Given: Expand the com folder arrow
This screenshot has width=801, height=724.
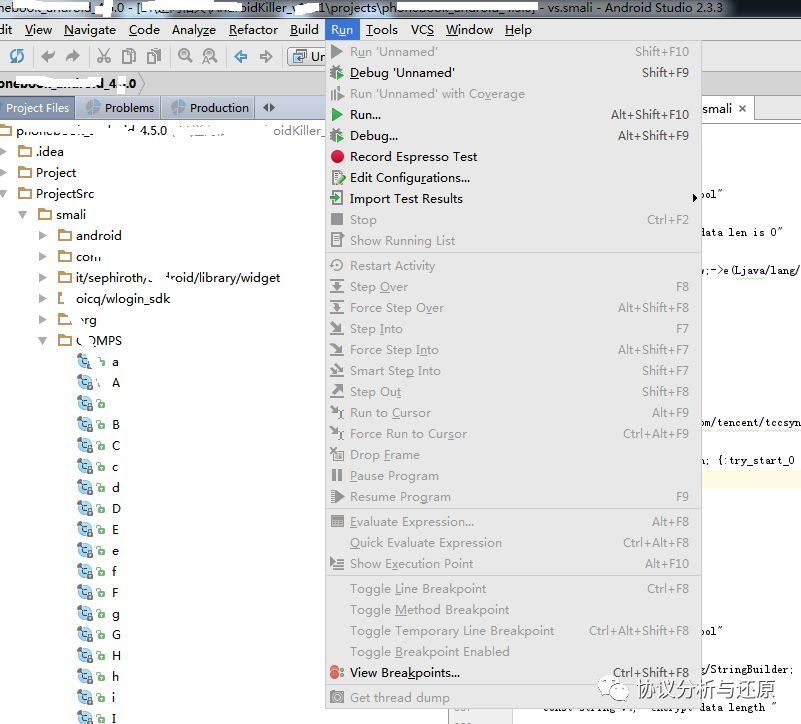Looking at the screenshot, I should pyautogui.click(x=42, y=256).
